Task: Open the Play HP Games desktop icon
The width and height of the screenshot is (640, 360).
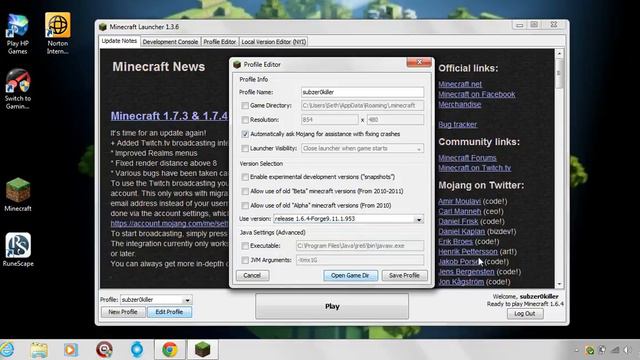Action: [x=17, y=33]
